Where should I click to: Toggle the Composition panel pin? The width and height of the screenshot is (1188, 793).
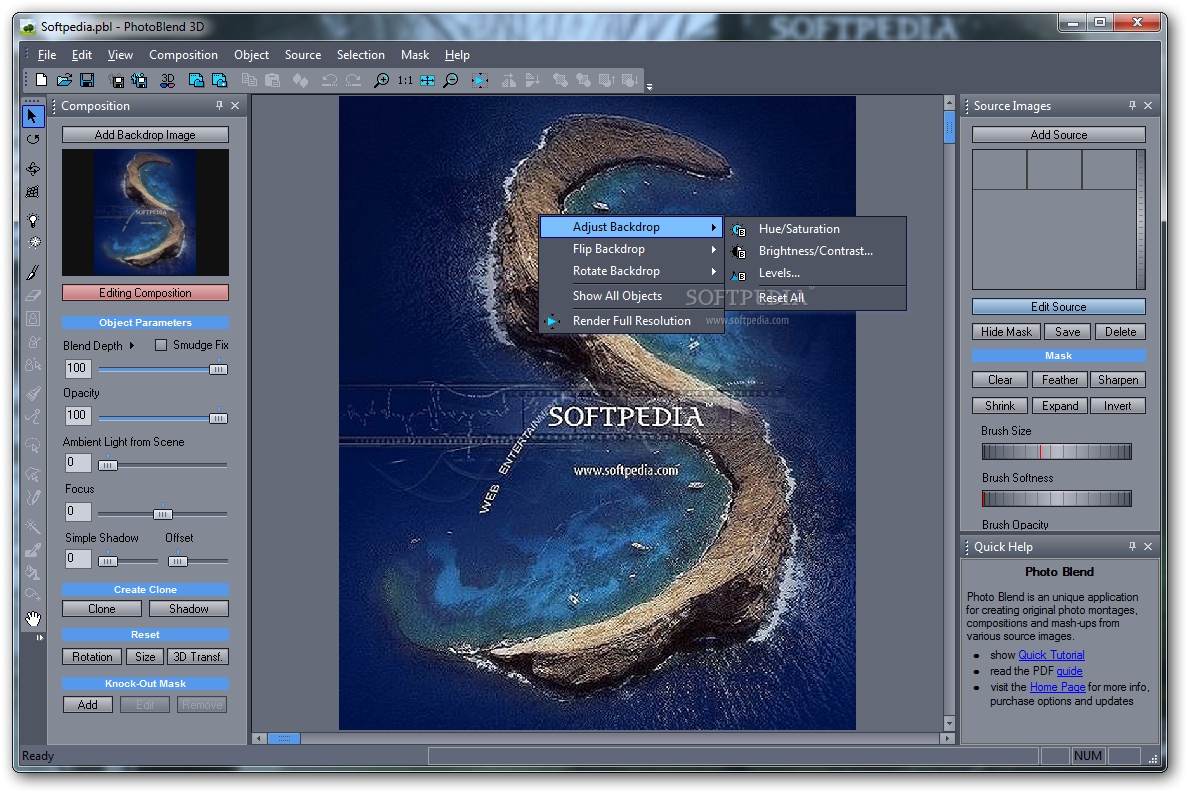(x=220, y=106)
